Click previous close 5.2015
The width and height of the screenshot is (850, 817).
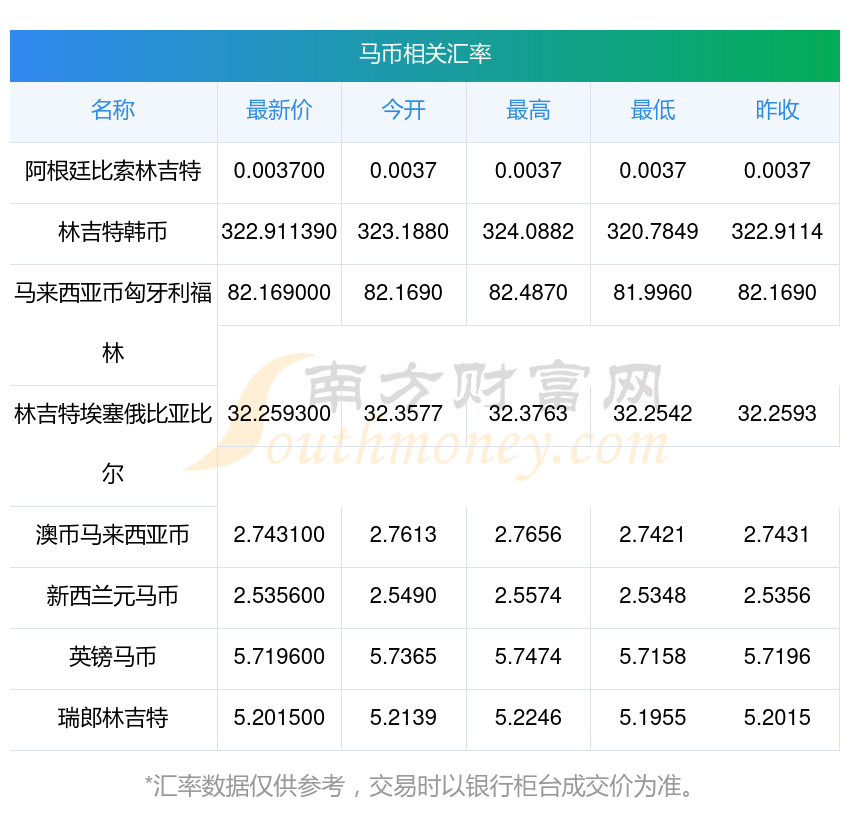click(777, 718)
